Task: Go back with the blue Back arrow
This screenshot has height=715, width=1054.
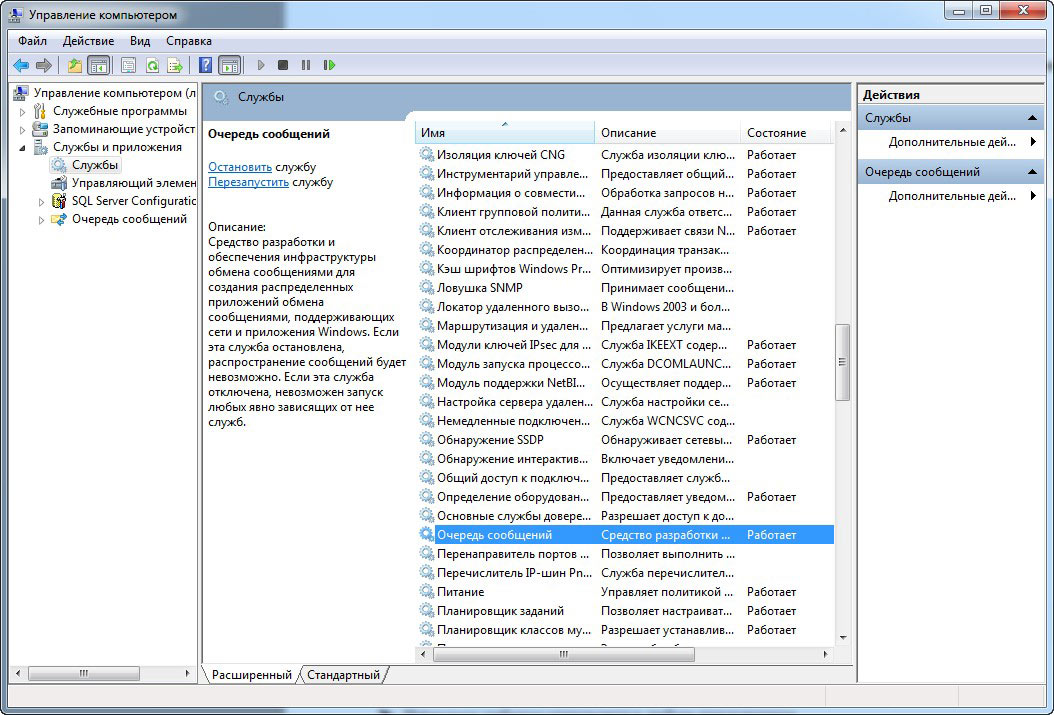Action: [21, 65]
